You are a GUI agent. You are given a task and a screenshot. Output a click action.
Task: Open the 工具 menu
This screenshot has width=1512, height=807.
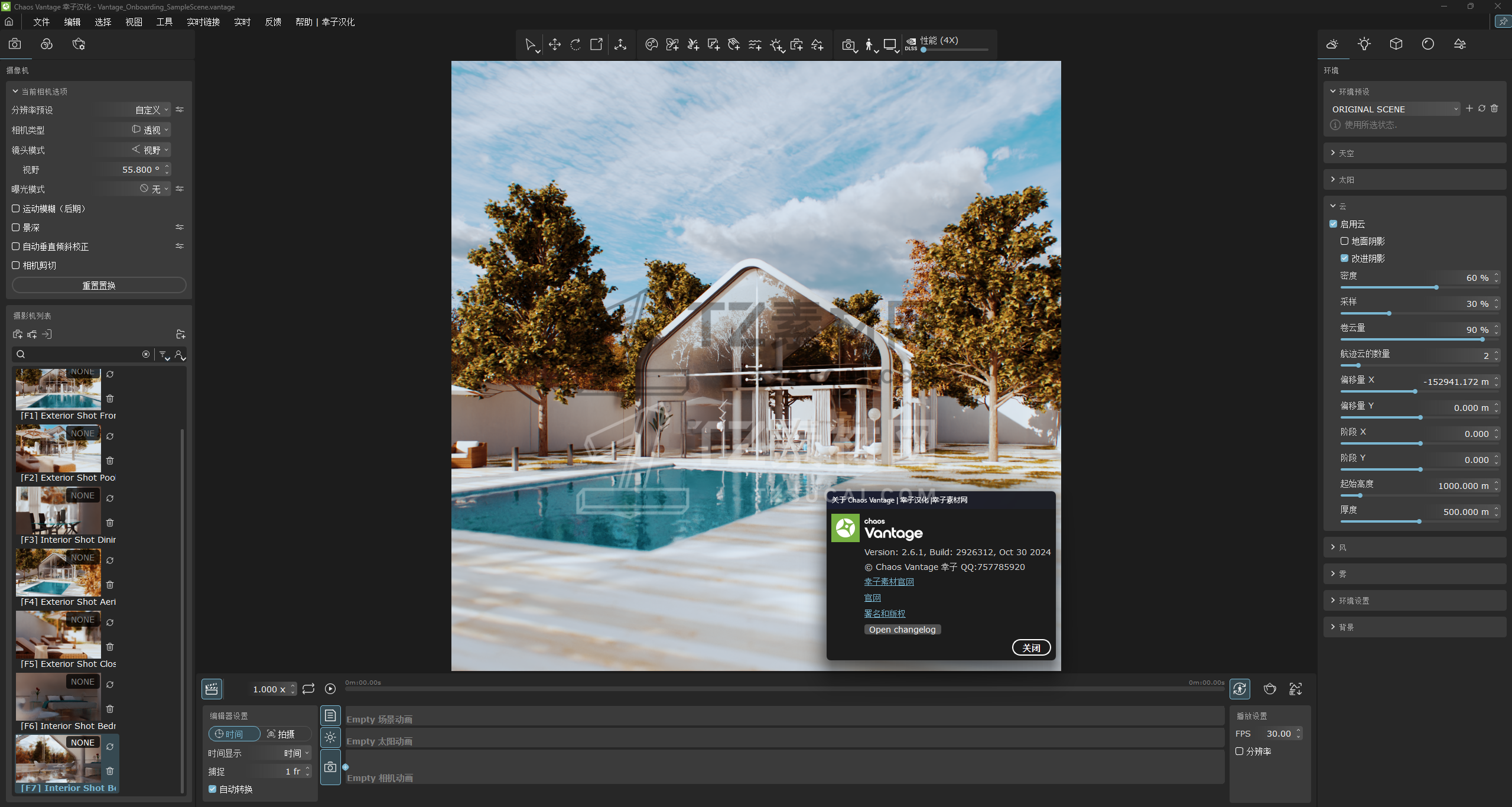pos(164,22)
